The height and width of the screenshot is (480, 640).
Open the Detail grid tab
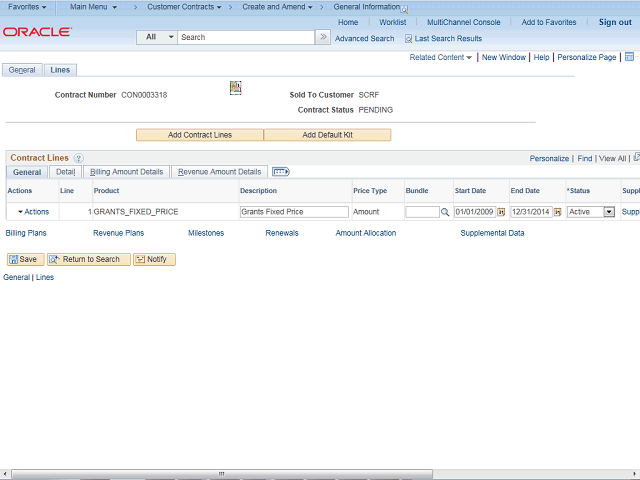[x=66, y=172]
